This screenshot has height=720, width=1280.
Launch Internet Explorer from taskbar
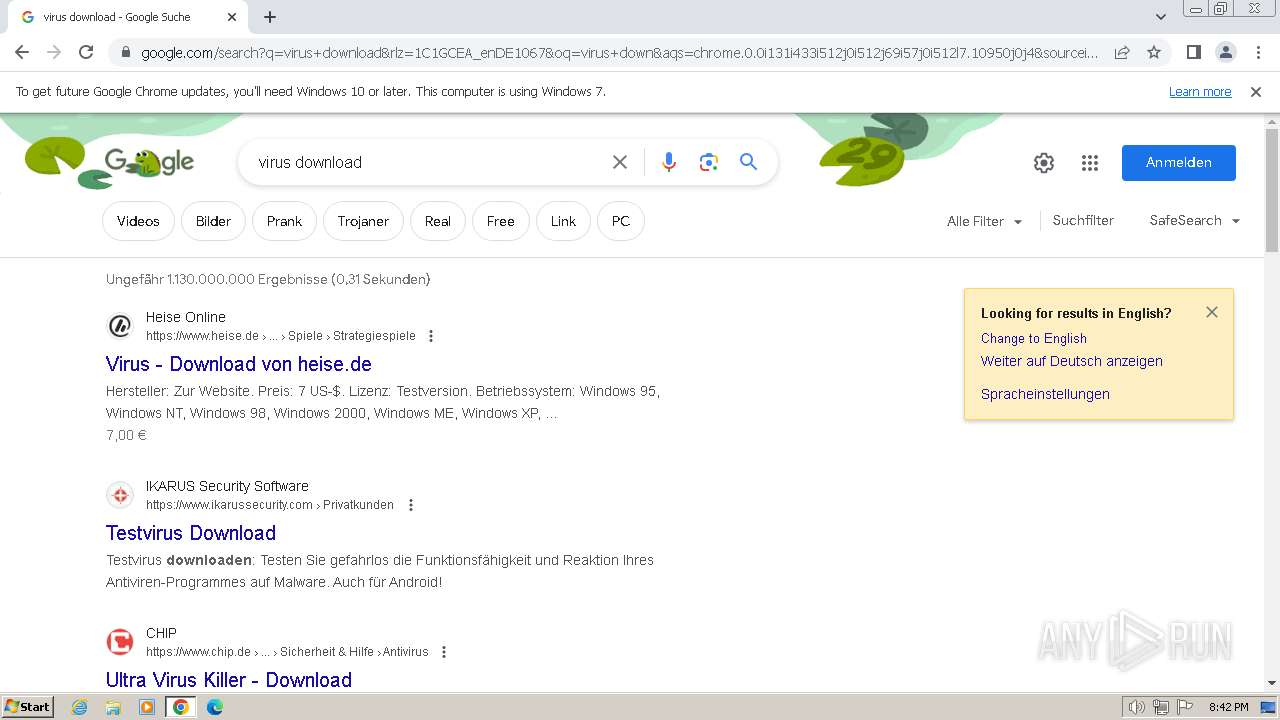point(80,707)
